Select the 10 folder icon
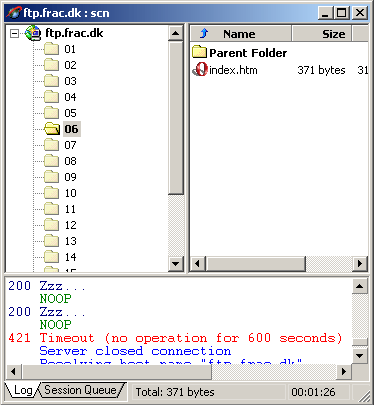 pyautogui.click(x=51, y=193)
